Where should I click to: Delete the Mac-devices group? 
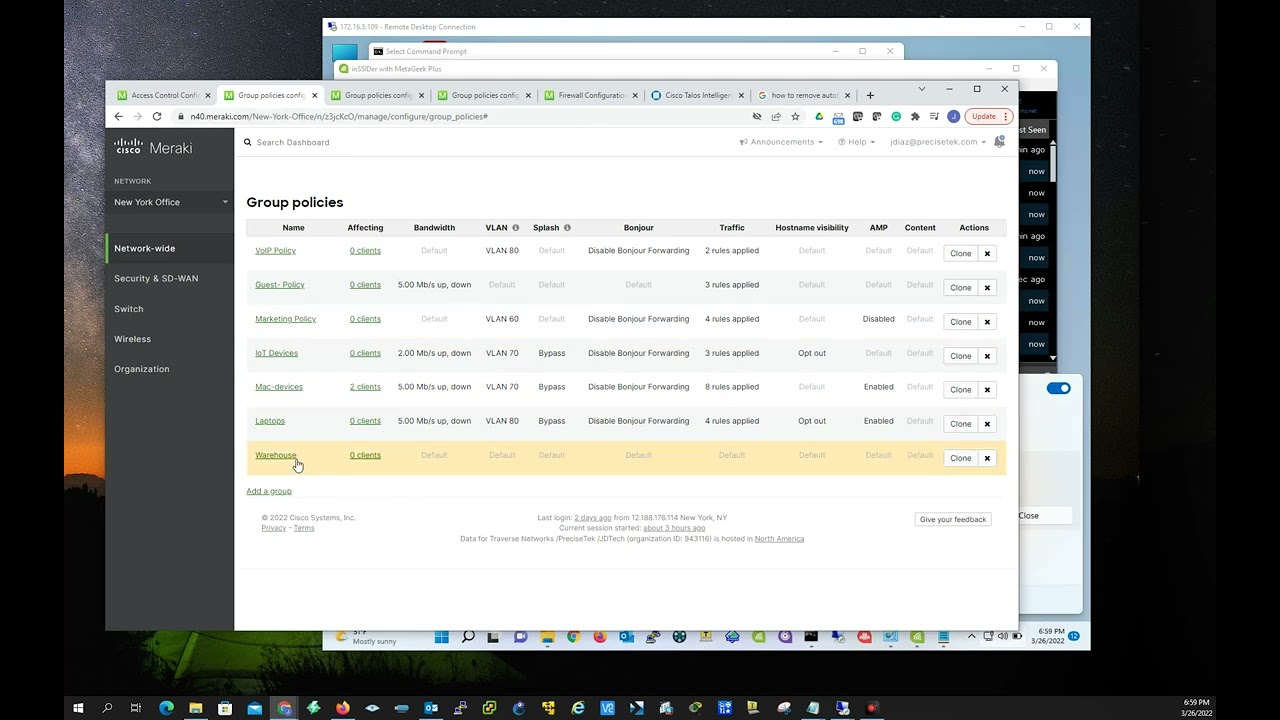987,390
